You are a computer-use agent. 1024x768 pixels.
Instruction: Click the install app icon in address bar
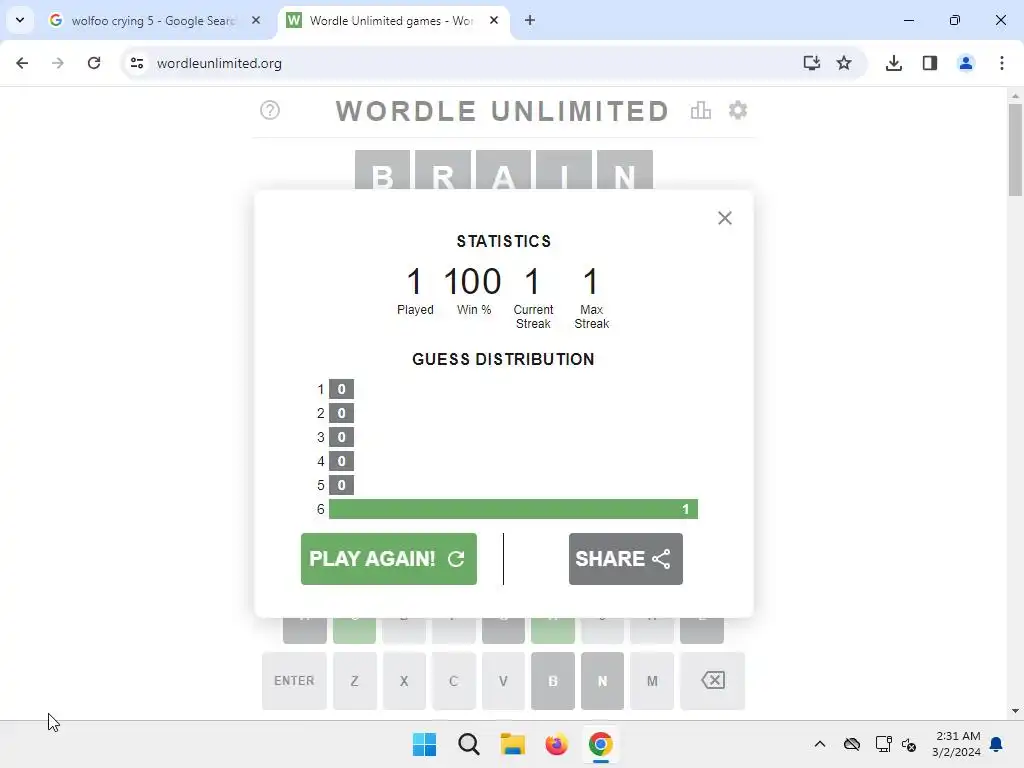point(812,63)
